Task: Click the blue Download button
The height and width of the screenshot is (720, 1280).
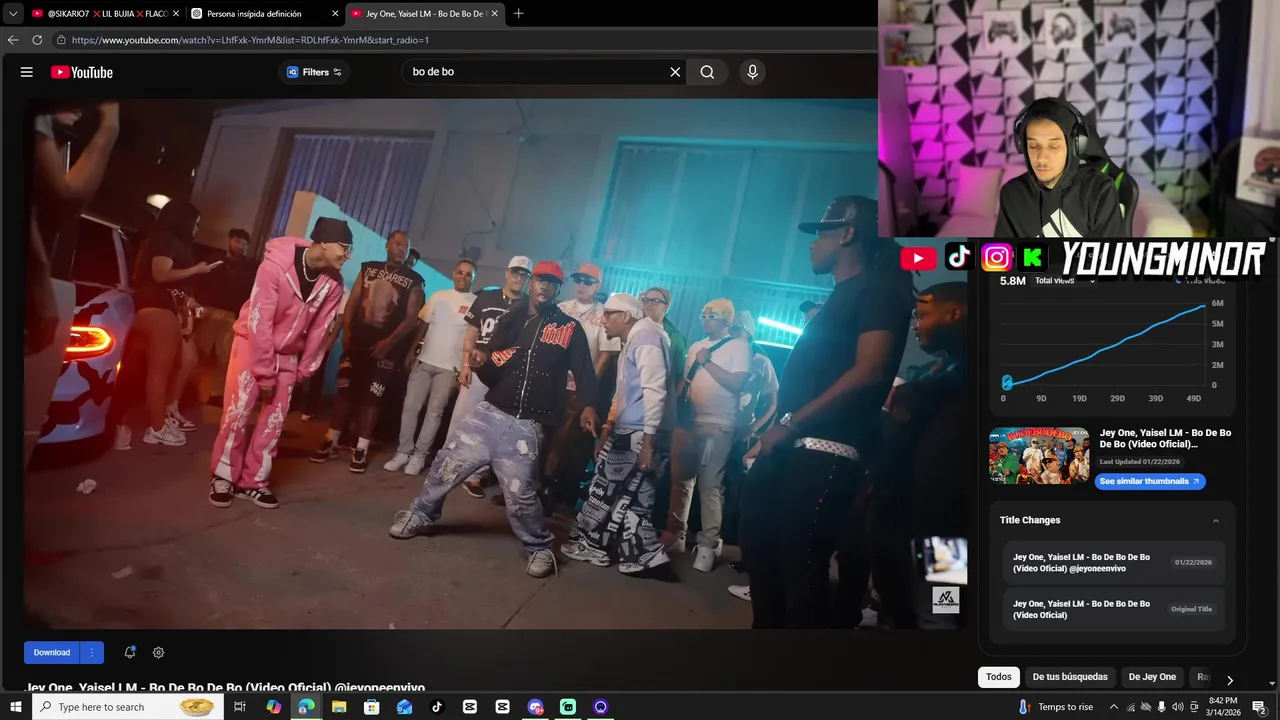Action: coord(52,653)
